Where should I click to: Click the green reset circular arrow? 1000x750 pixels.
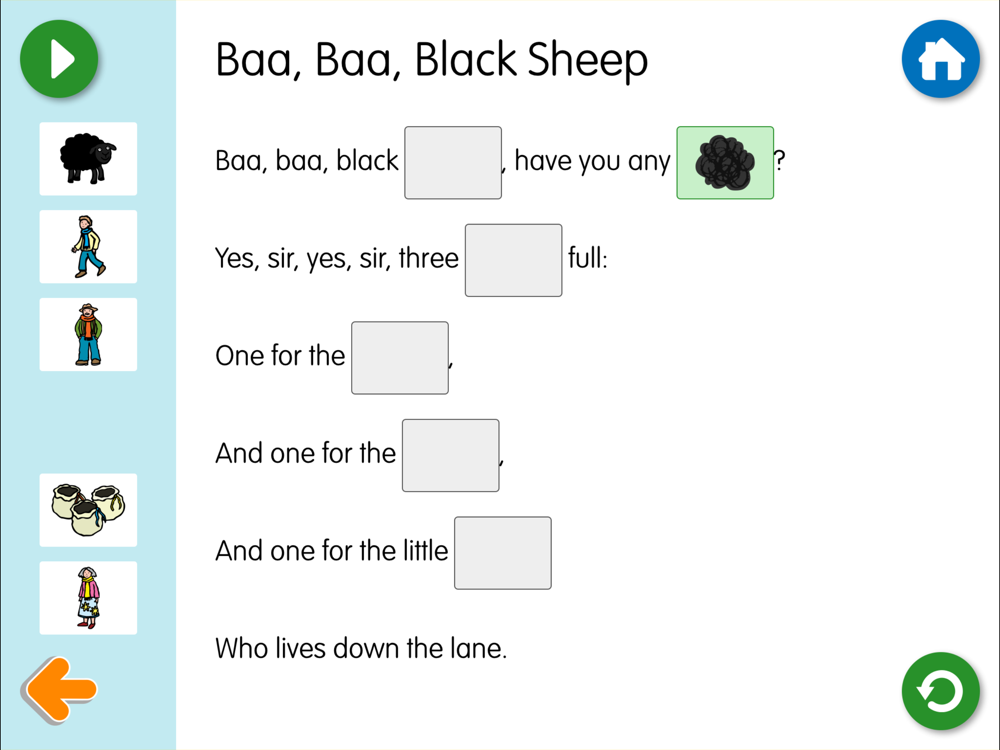click(940, 691)
